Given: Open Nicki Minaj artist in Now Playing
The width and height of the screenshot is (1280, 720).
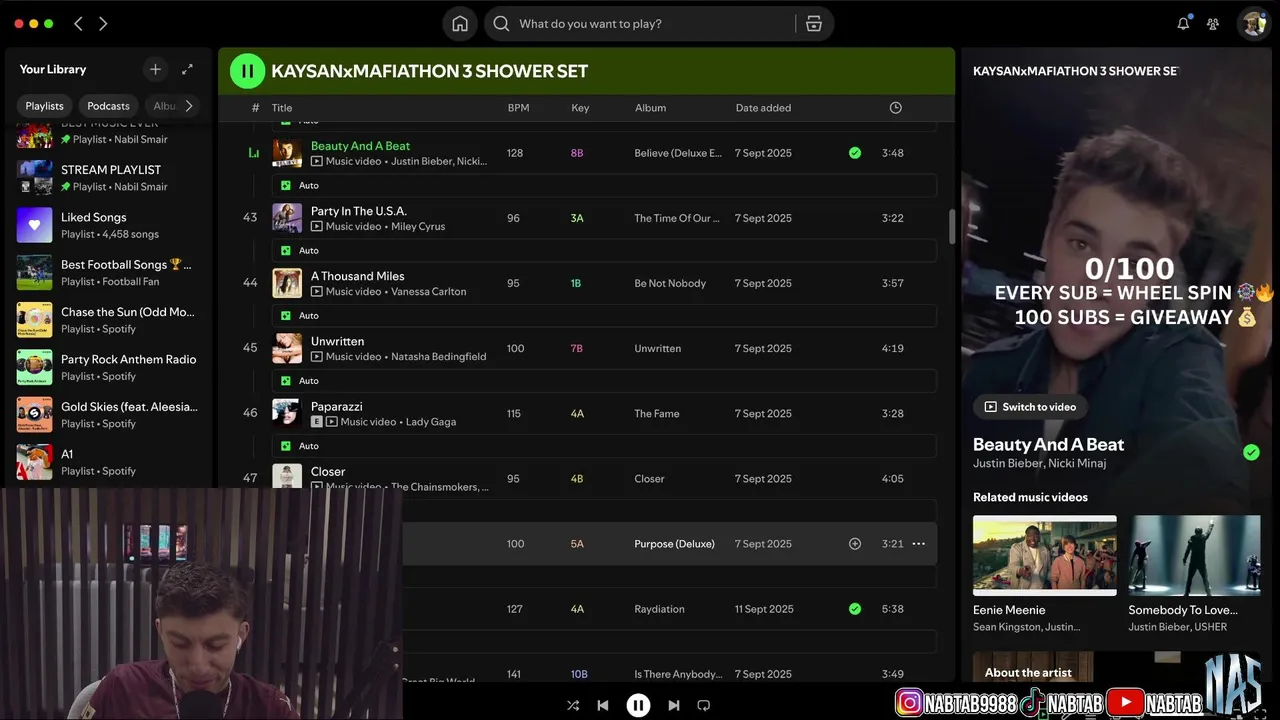Looking at the screenshot, I should 1077,463.
